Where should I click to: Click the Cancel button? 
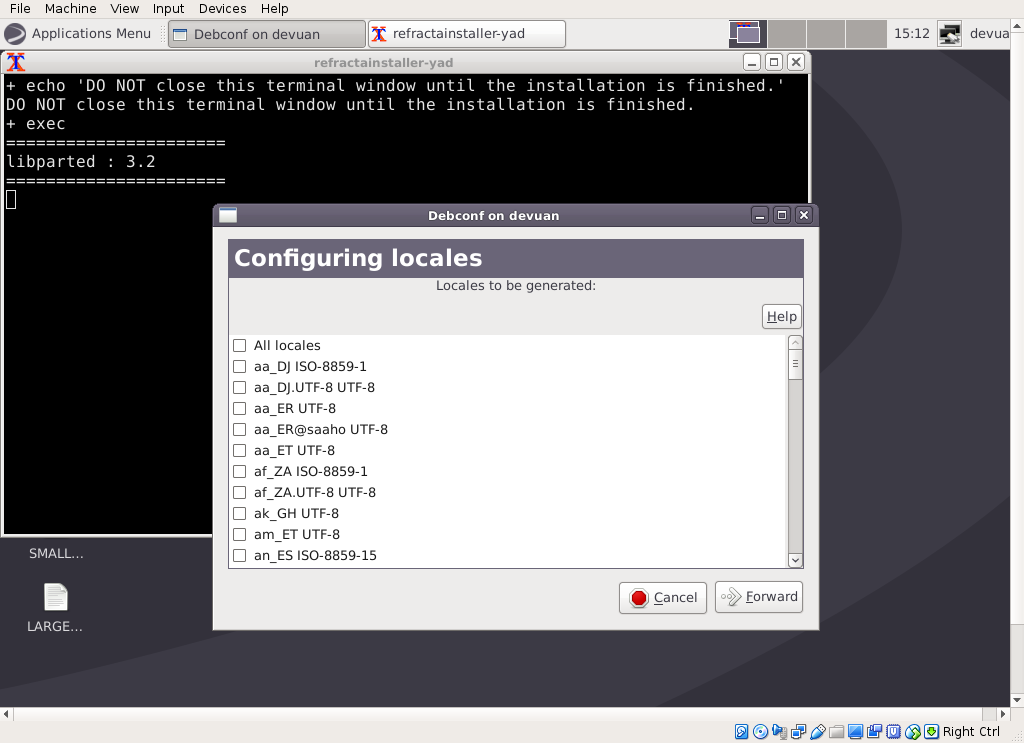pyautogui.click(x=663, y=598)
